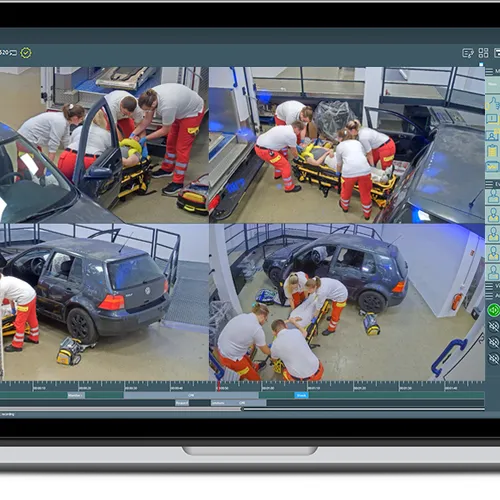Click the playback progress slider handle
This screenshot has height=500, width=500.
[242, 409]
